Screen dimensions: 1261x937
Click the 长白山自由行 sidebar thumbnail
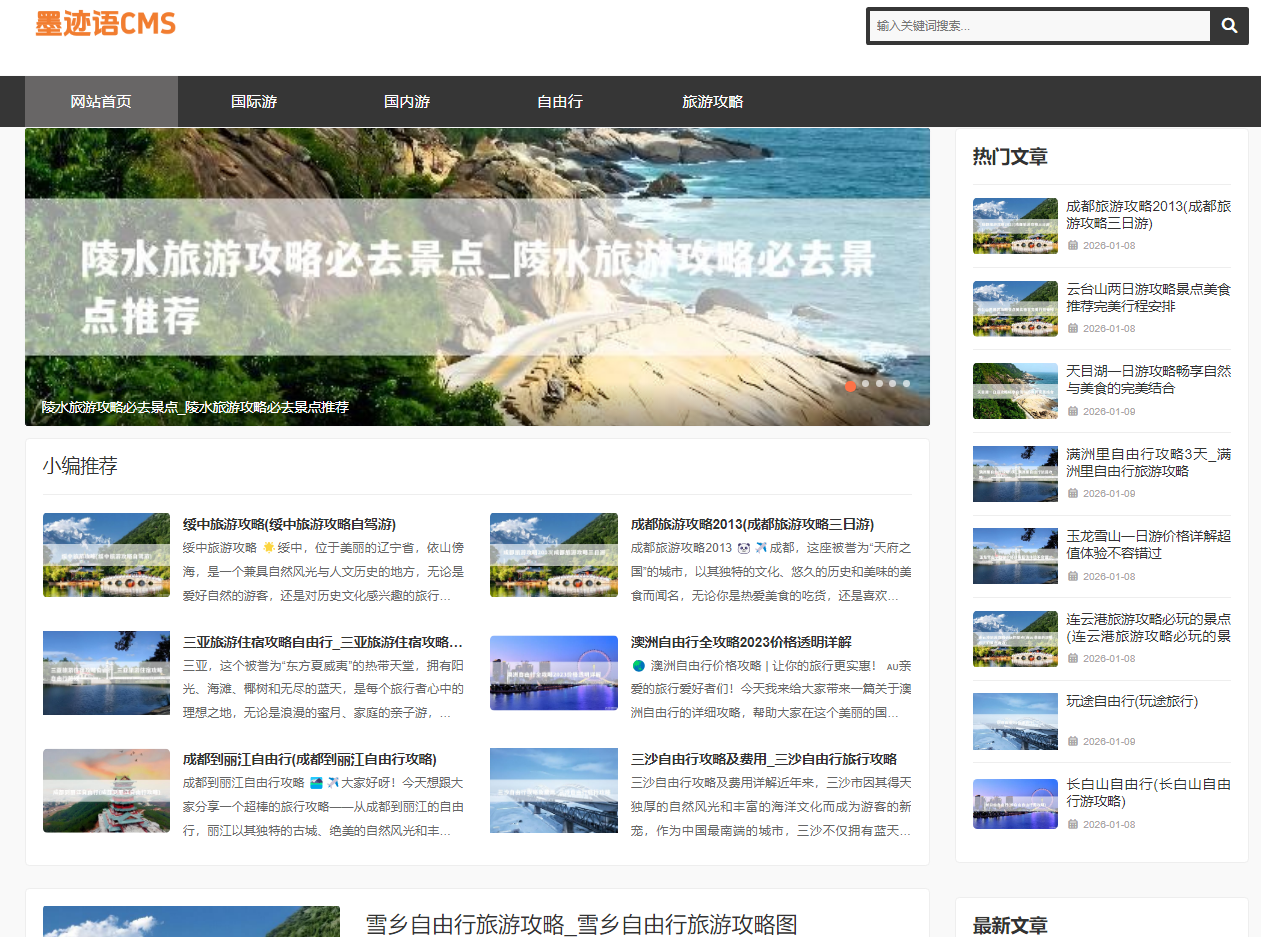point(1015,804)
